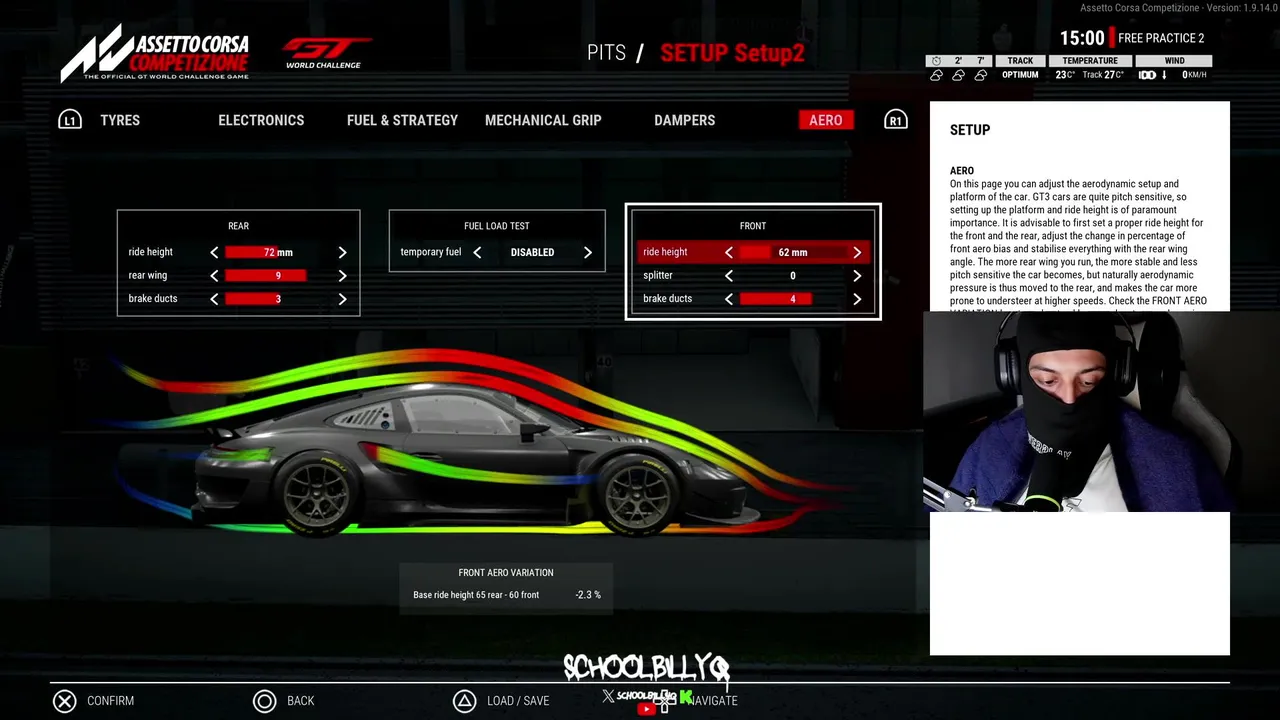
Task: Click the Assetto Corsa Competizione logo
Action: pyautogui.click(x=154, y=53)
